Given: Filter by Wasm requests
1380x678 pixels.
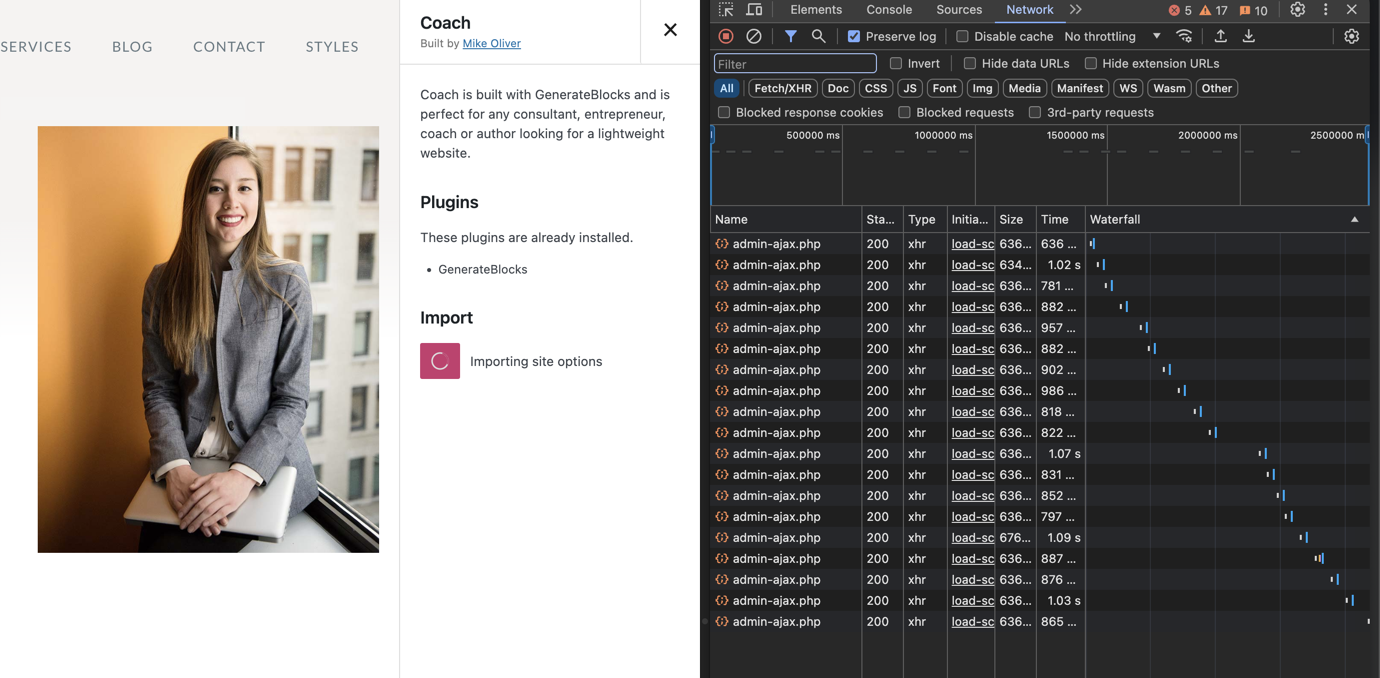Looking at the screenshot, I should click(x=1169, y=88).
